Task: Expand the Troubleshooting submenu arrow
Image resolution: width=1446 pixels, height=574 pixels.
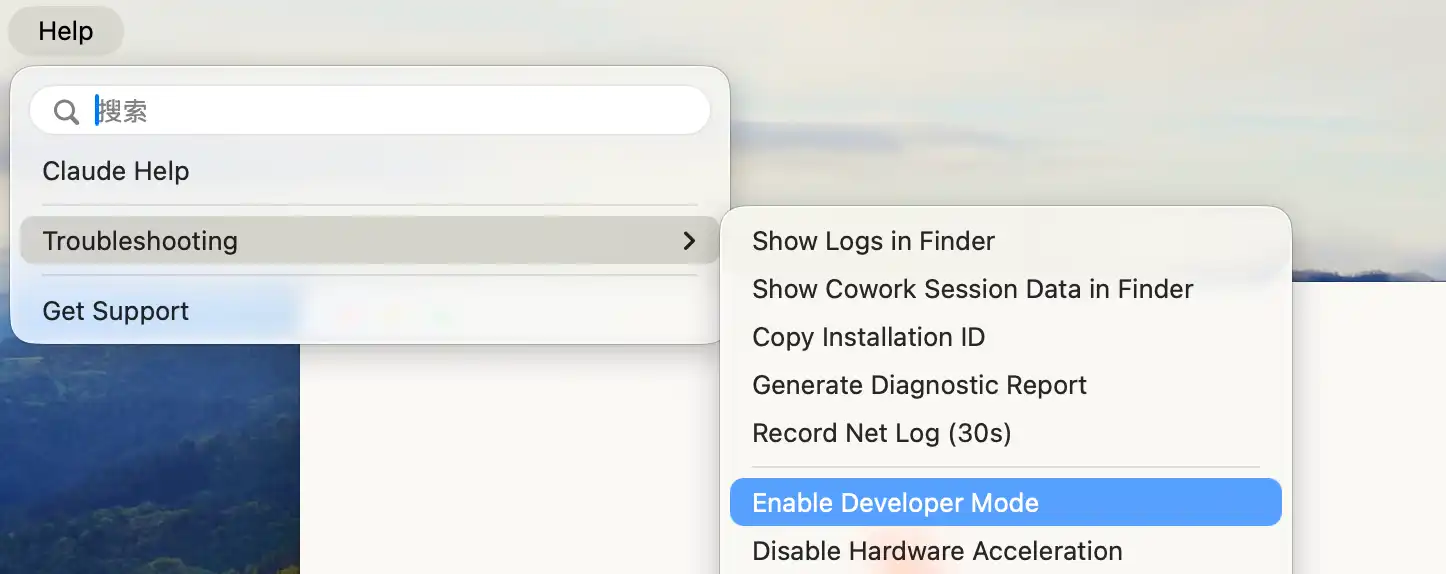Action: pos(689,241)
